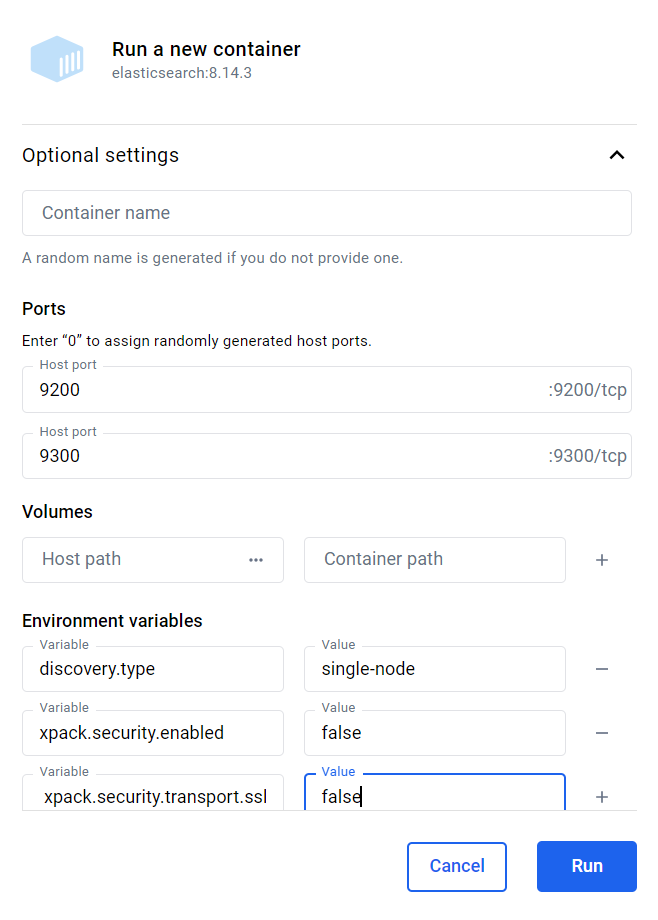The image size is (658, 920).
Task: Edit host port for 9300/tcp
Action: click(327, 456)
